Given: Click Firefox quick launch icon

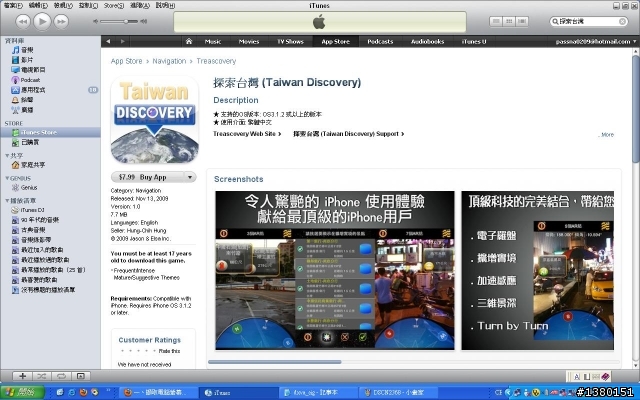Looking at the screenshot, I should (x=83, y=392).
